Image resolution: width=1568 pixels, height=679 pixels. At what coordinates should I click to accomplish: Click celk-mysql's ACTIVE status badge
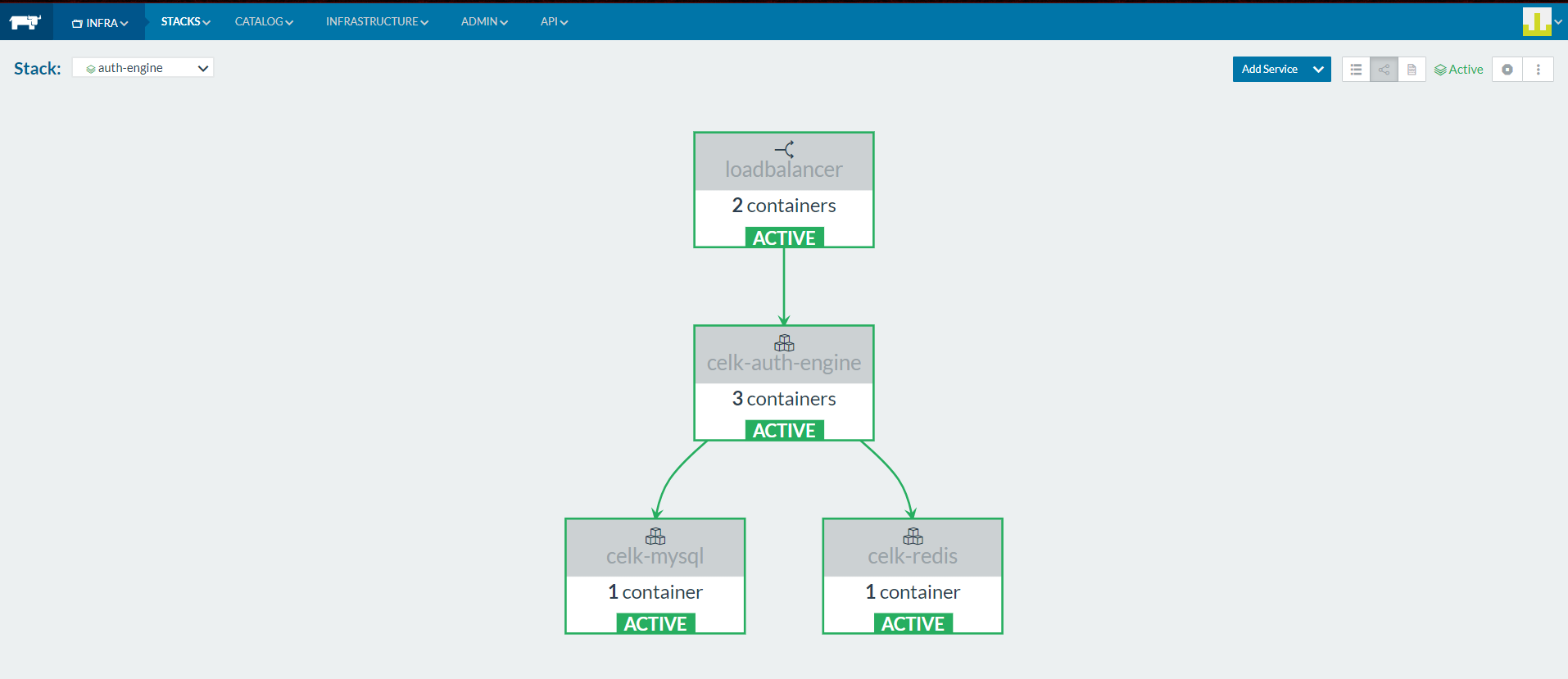tap(655, 623)
